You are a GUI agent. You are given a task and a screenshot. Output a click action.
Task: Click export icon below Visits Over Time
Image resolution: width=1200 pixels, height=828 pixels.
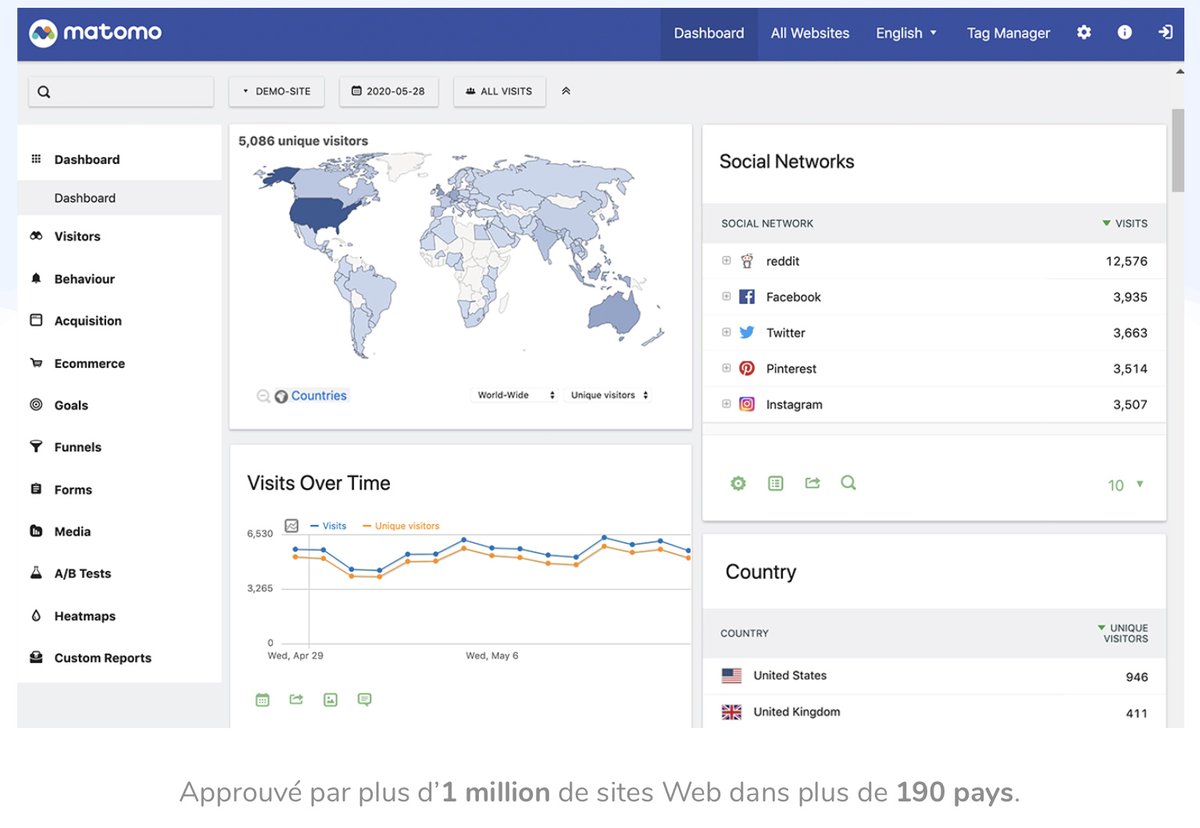click(296, 700)
